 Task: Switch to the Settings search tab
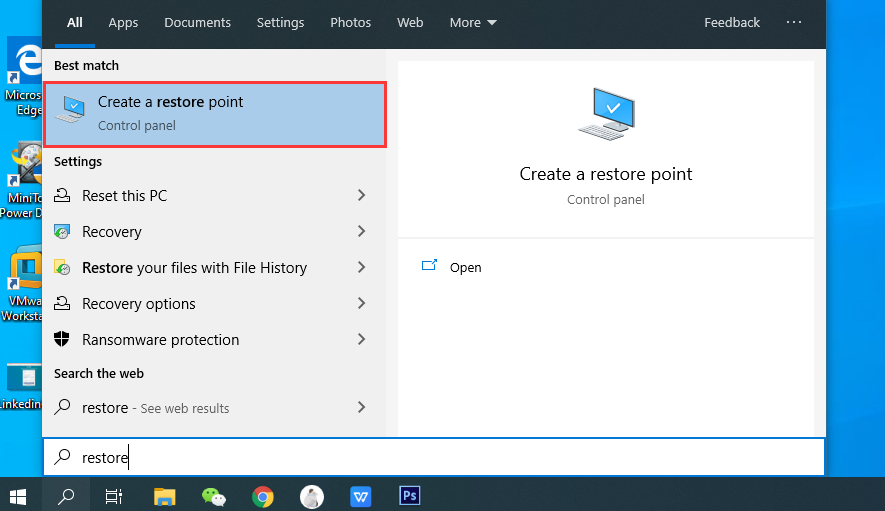(x=281, y=23)
